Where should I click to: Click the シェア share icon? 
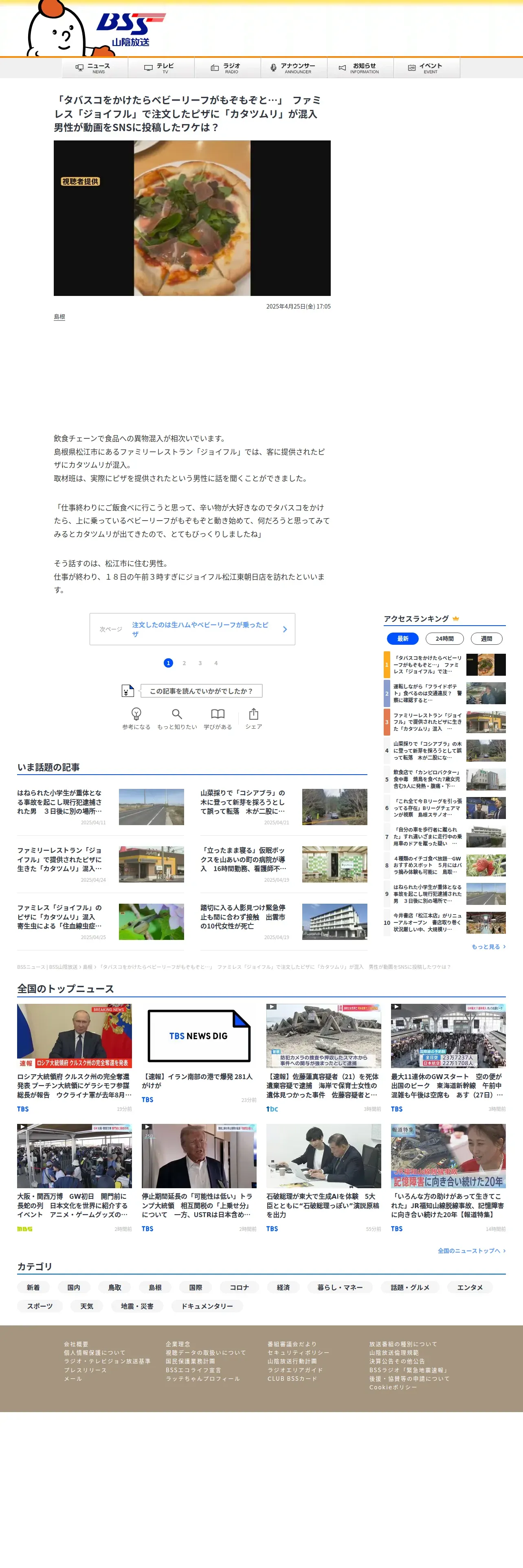[x=253, y=714]
